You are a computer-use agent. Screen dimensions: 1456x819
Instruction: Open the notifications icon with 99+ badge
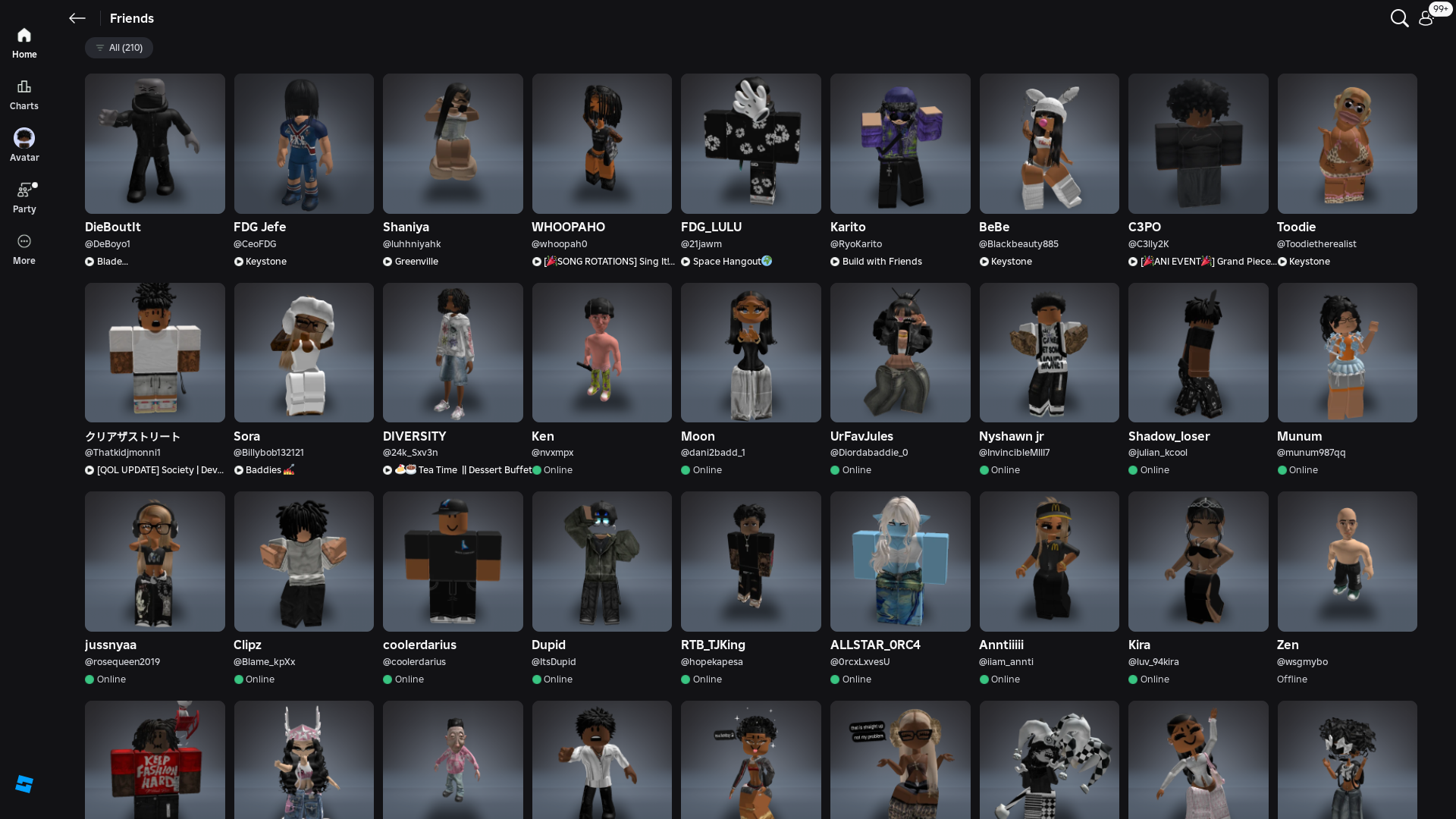1426,18
